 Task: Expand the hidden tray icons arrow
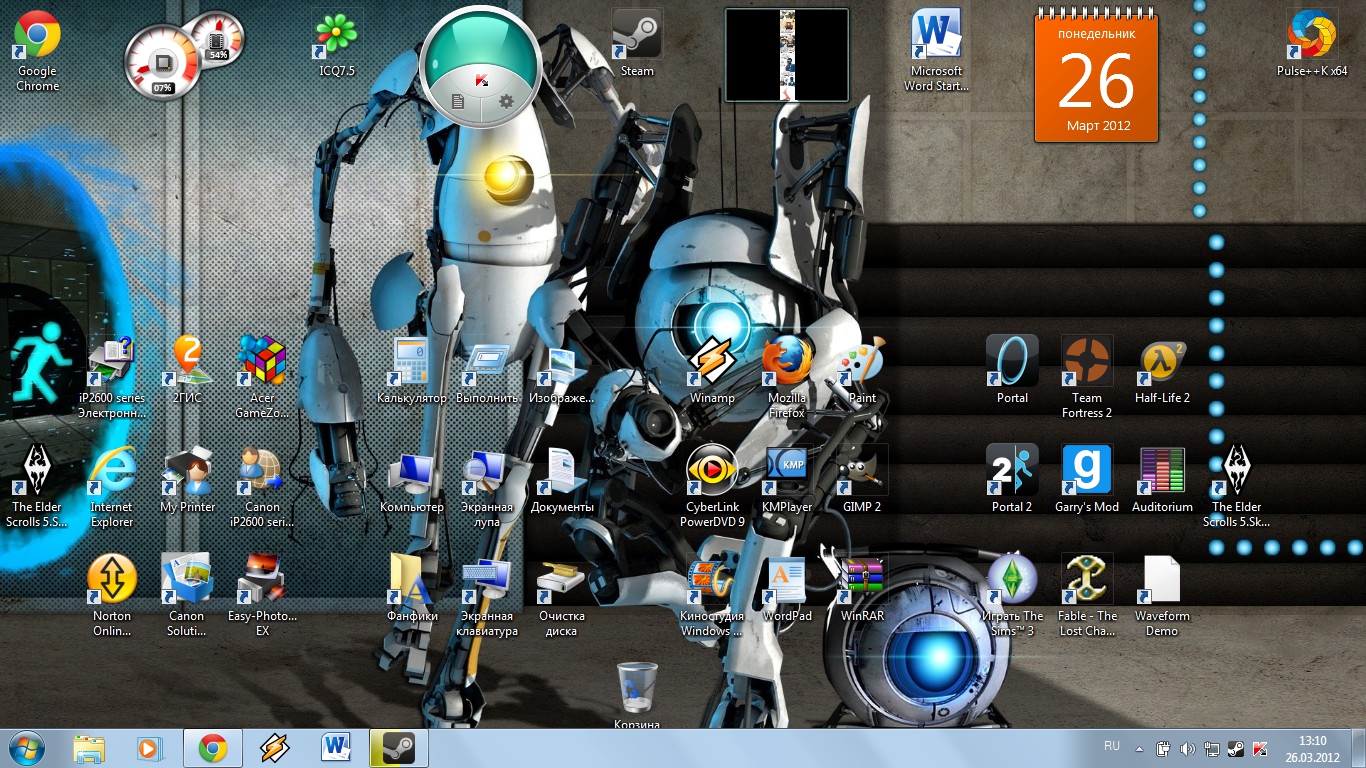[1139, 748]
